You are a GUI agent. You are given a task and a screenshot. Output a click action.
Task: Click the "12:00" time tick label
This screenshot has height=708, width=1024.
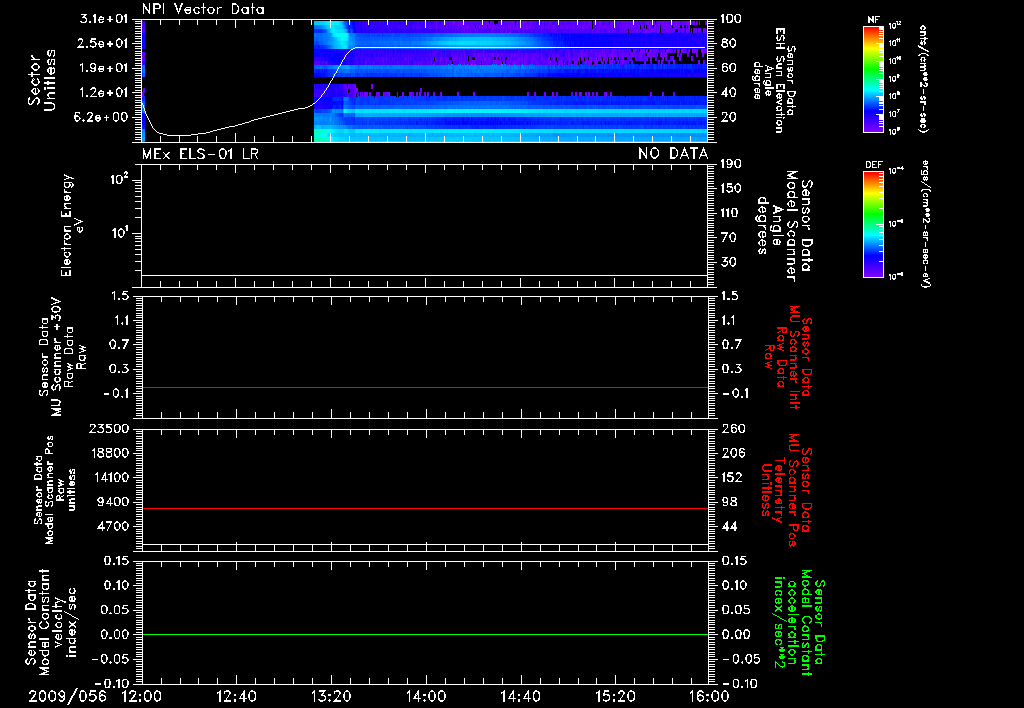142,696
